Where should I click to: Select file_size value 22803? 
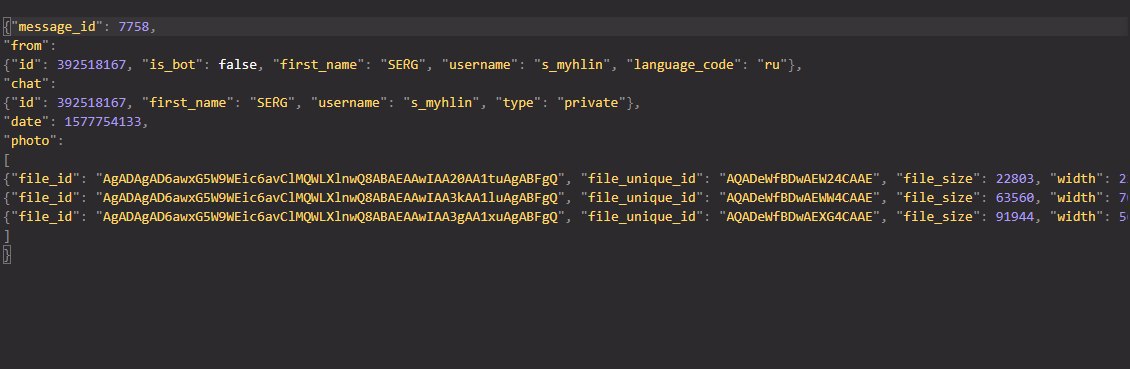click(1015, 179)
